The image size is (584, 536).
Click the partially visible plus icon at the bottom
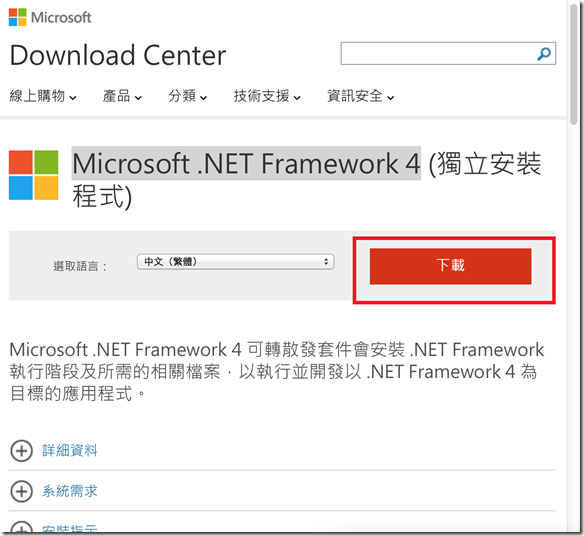(x=22, y=527)
